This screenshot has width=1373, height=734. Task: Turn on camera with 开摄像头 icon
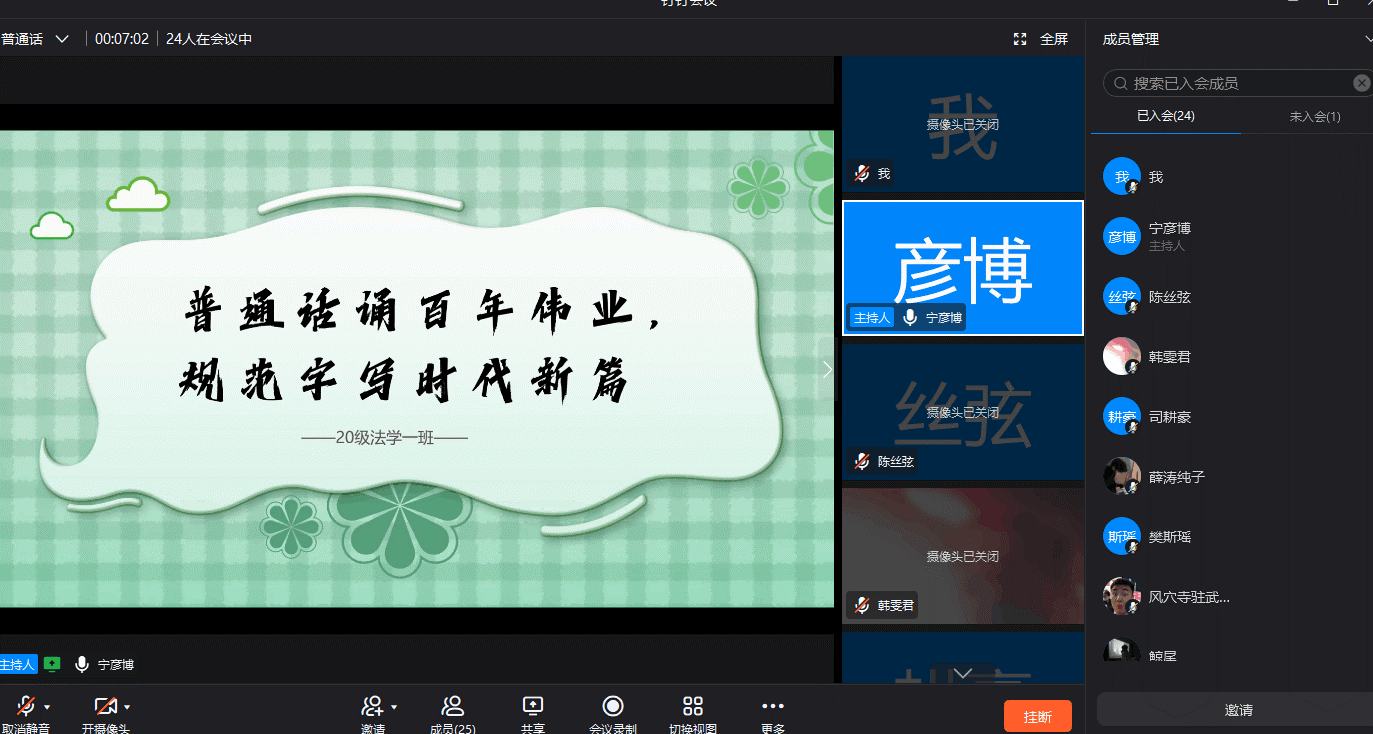[x=105, y=706]
